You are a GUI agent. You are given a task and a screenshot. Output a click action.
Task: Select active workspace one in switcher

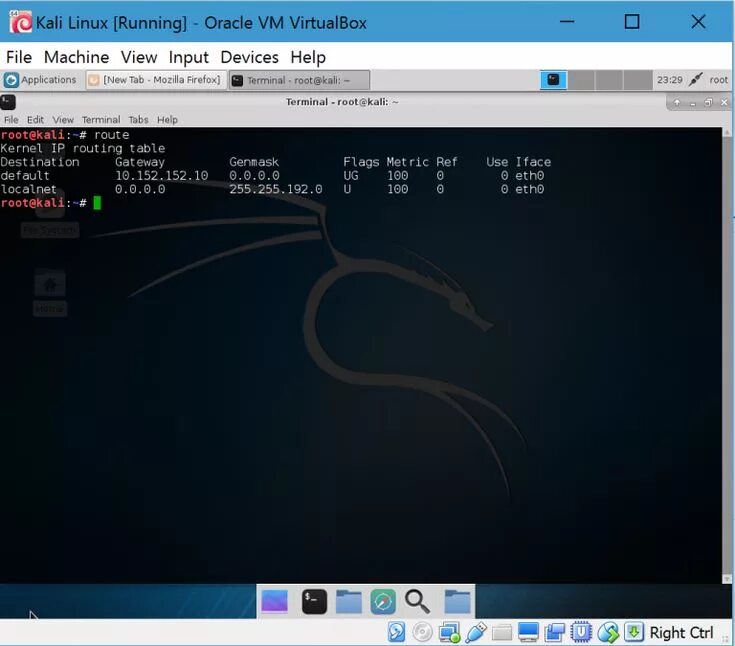[553, 80]
